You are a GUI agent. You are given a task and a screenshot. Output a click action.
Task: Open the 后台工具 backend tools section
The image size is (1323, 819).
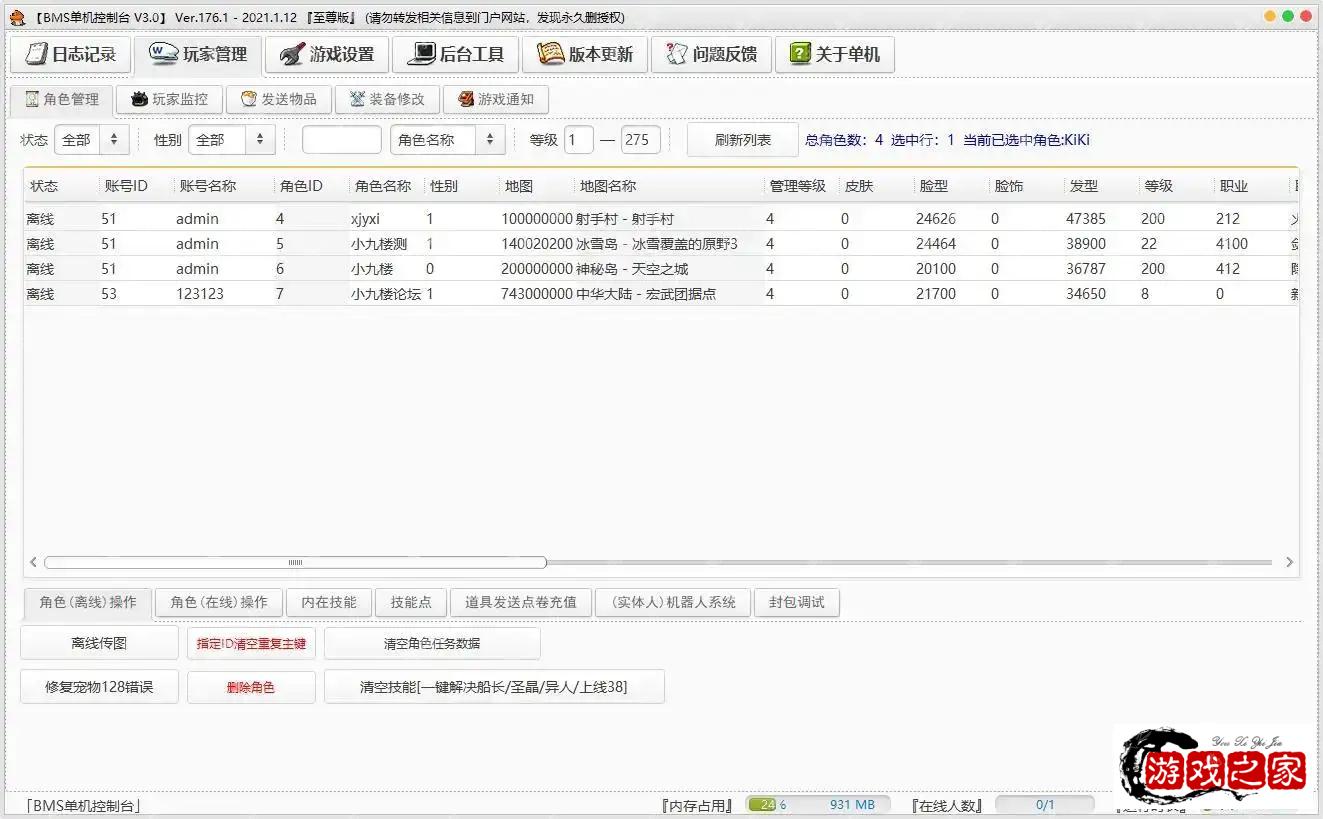click(x=456, y=55)
